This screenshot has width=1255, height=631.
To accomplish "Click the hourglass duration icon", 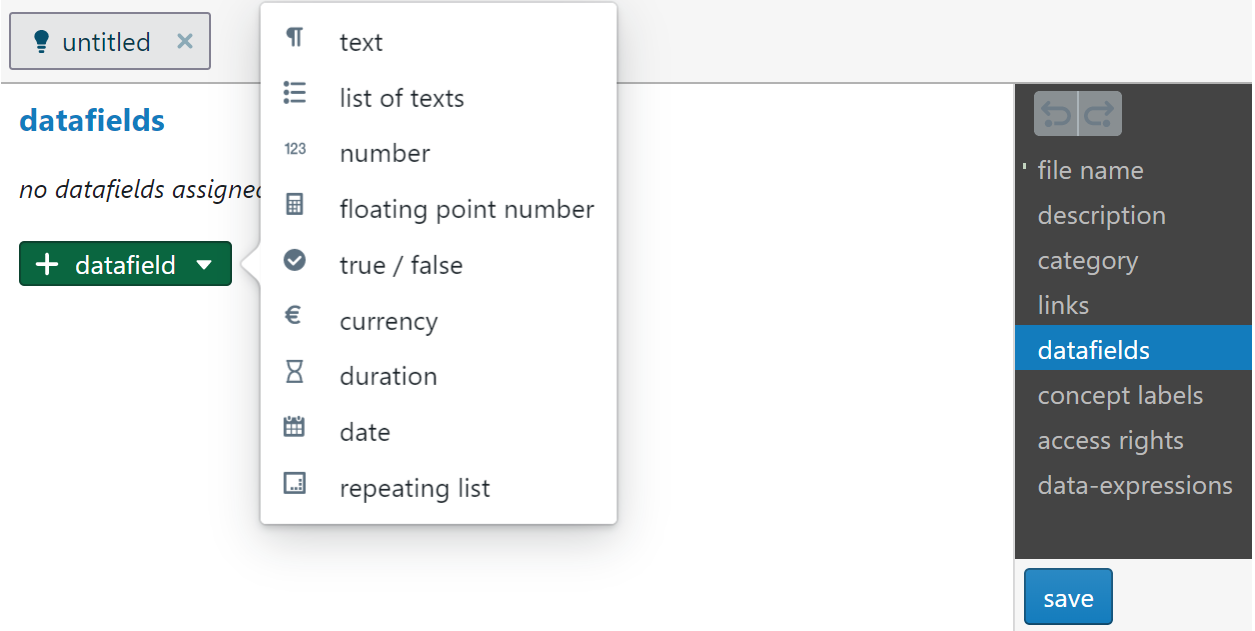I will coord(294,372).
